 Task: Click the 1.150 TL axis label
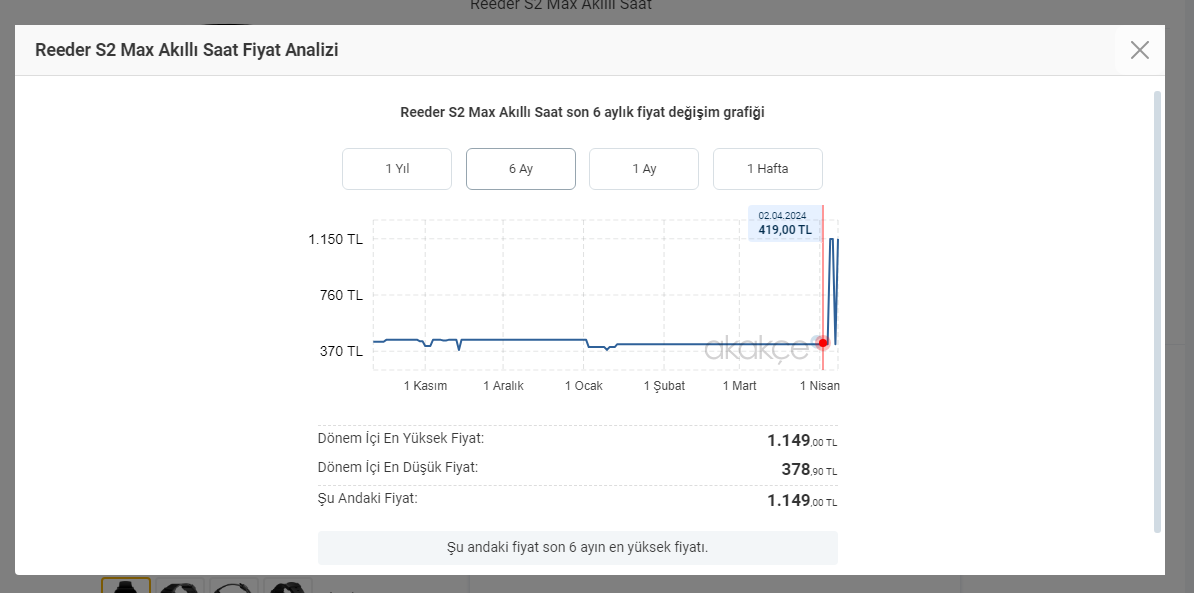tap(335, 239)
